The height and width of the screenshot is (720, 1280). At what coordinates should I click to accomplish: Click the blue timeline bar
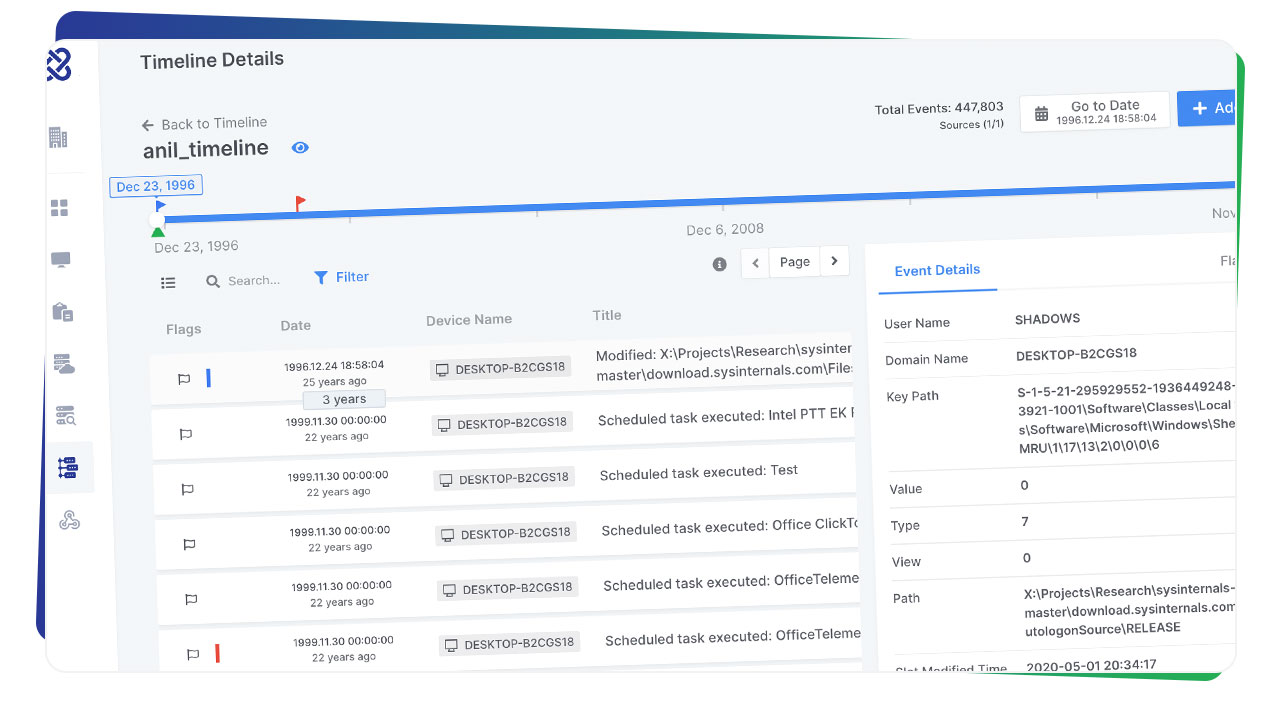point(700,203)
